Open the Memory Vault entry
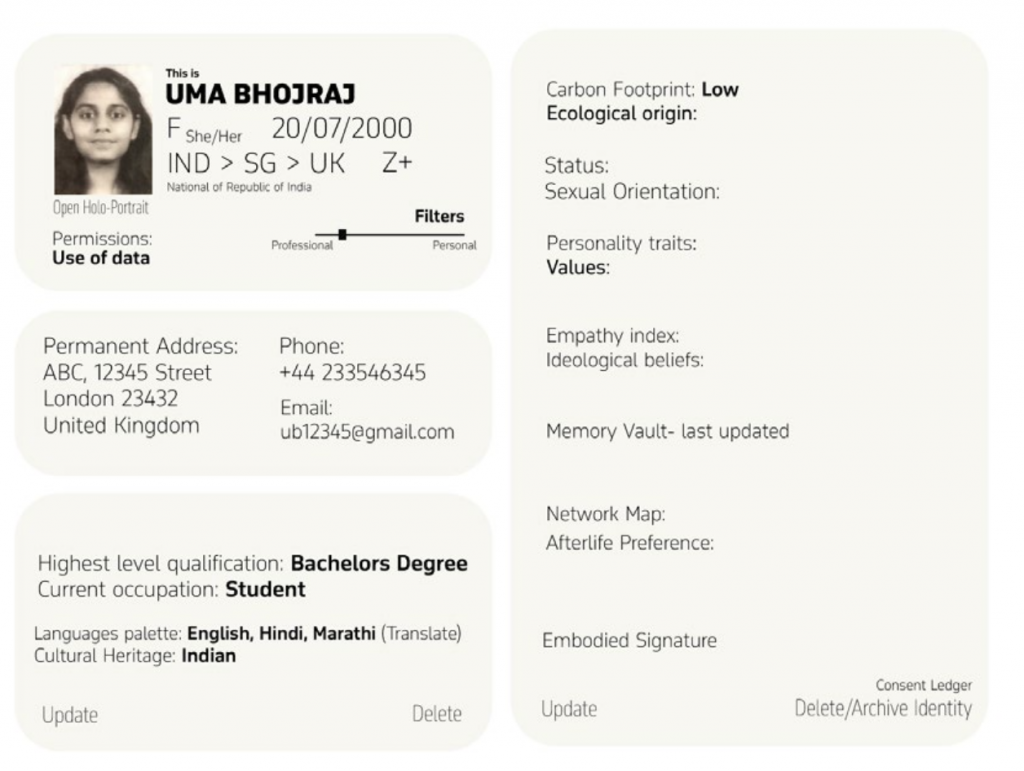This screenshot has width=1024, height=771. coord(667,431)
